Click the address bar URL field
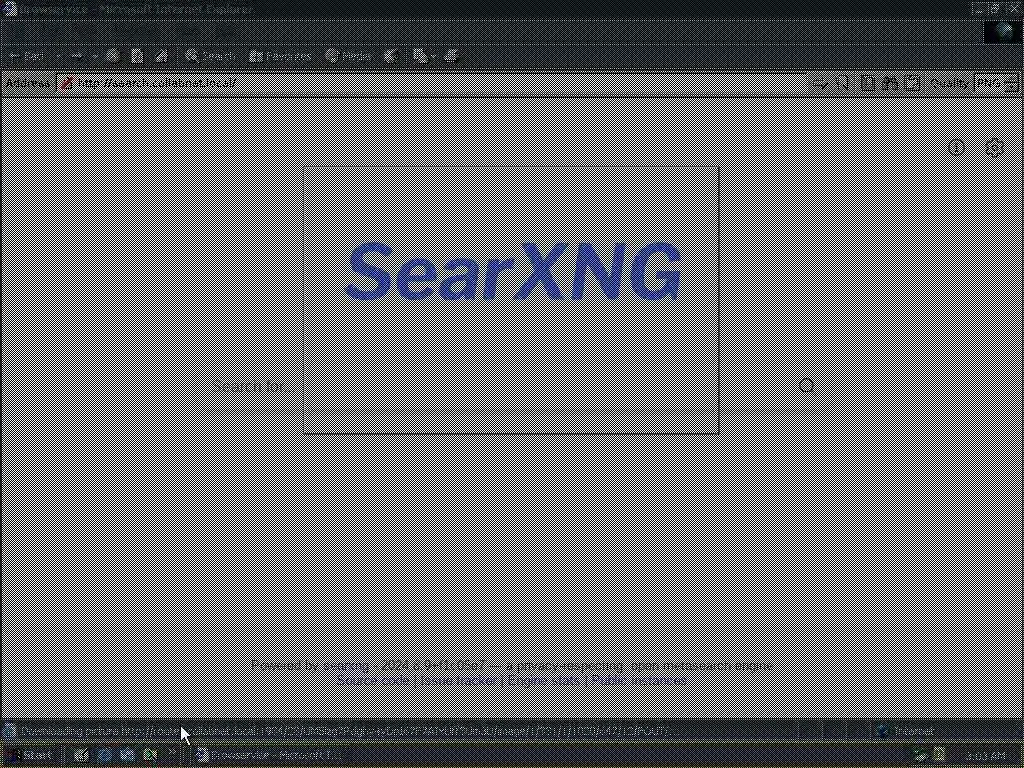1024x768 pixels. [431, 83]
